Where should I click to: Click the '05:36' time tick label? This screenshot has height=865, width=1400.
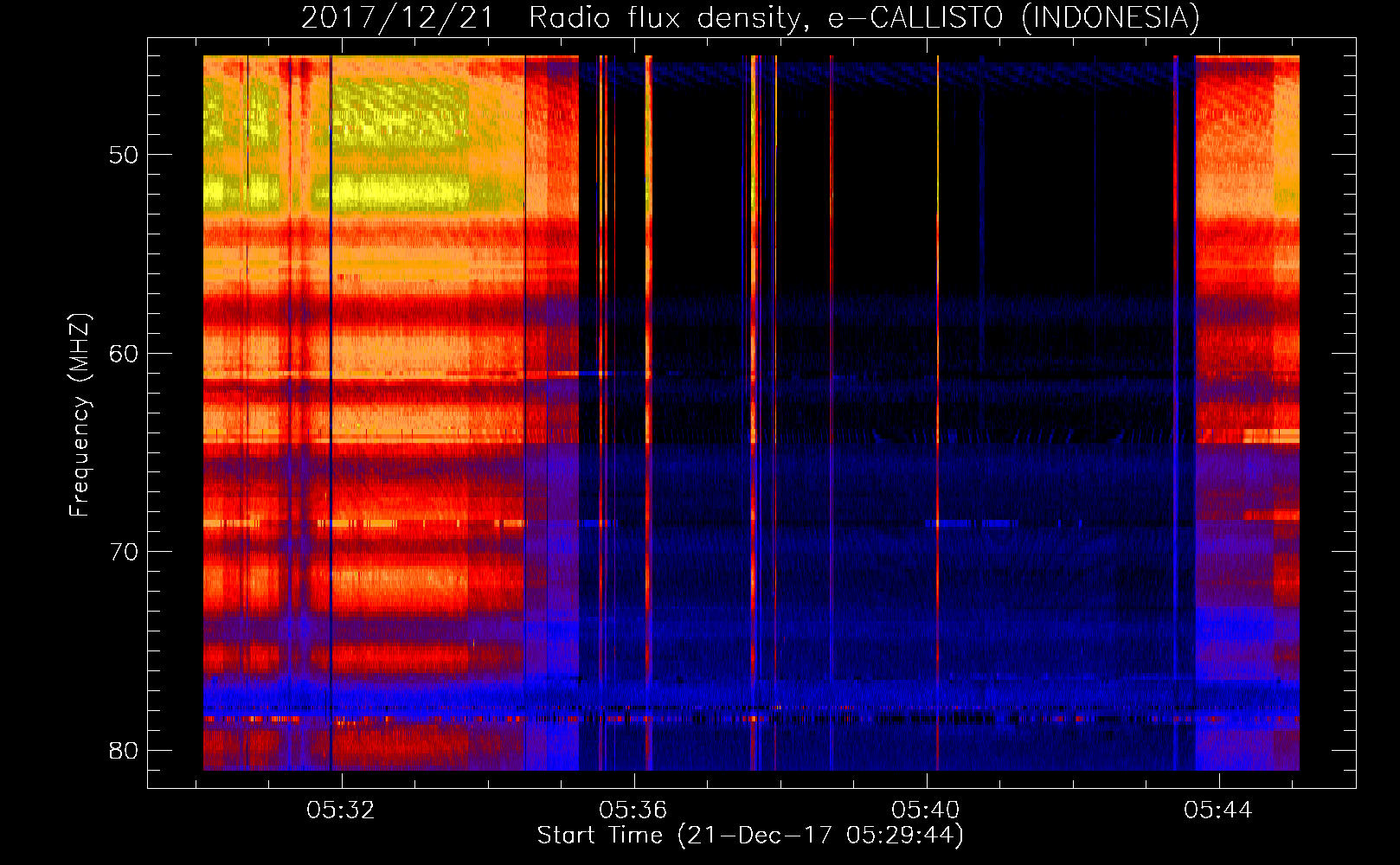coord(633,810)
